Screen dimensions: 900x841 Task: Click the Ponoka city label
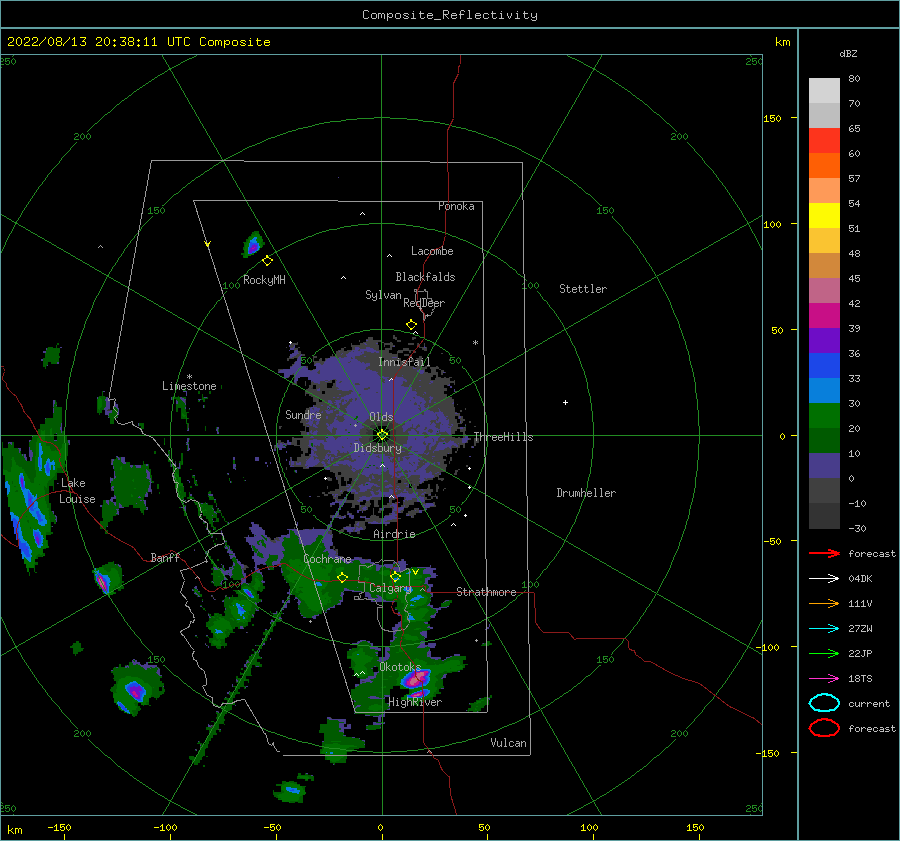456,206
